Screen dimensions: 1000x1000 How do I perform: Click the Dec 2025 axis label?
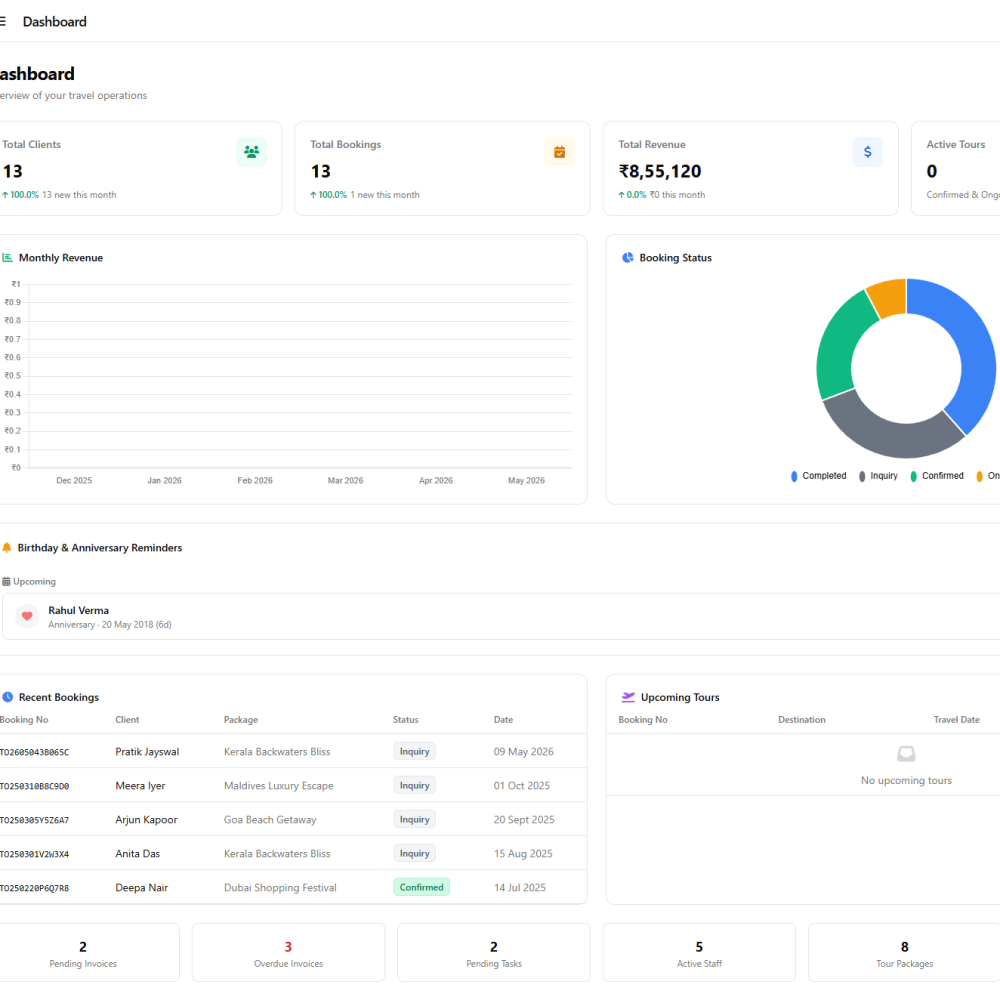pyautogui.click(x=74, y=481)
